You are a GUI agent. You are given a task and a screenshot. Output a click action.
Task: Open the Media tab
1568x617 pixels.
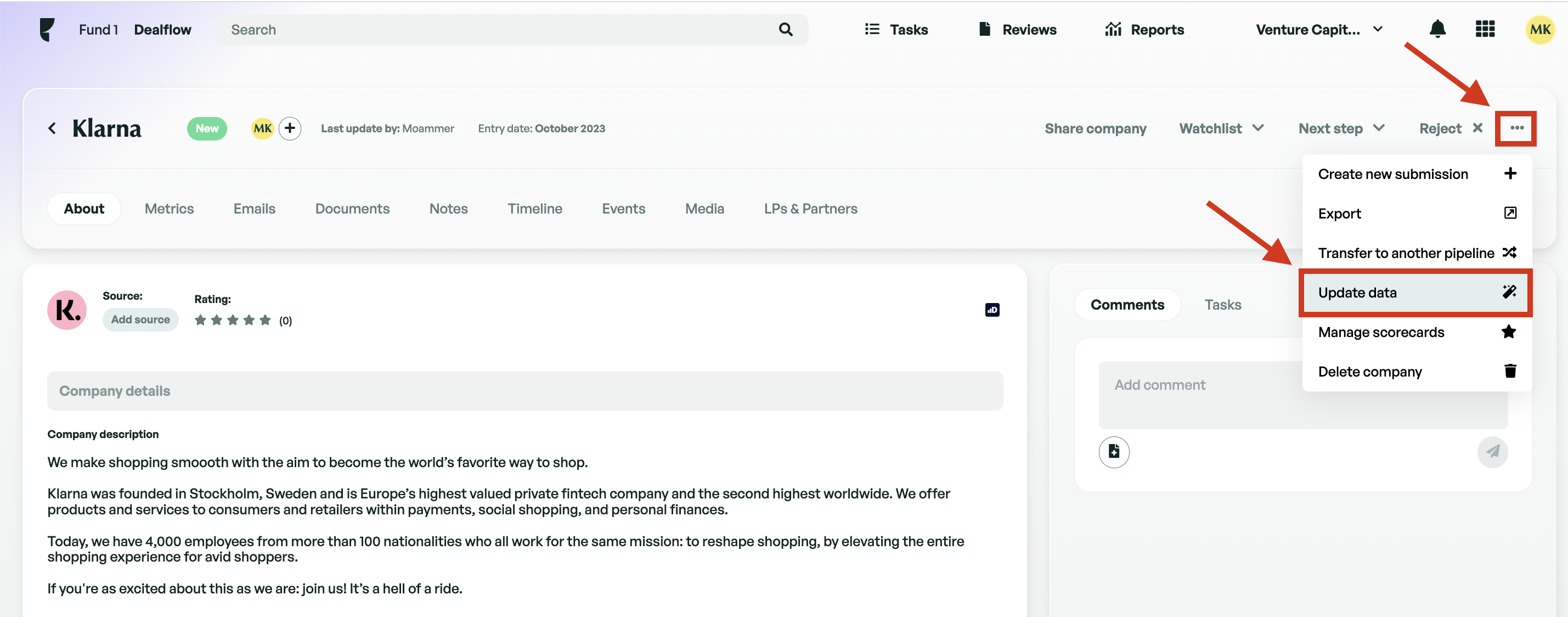(x=704, y=208)
